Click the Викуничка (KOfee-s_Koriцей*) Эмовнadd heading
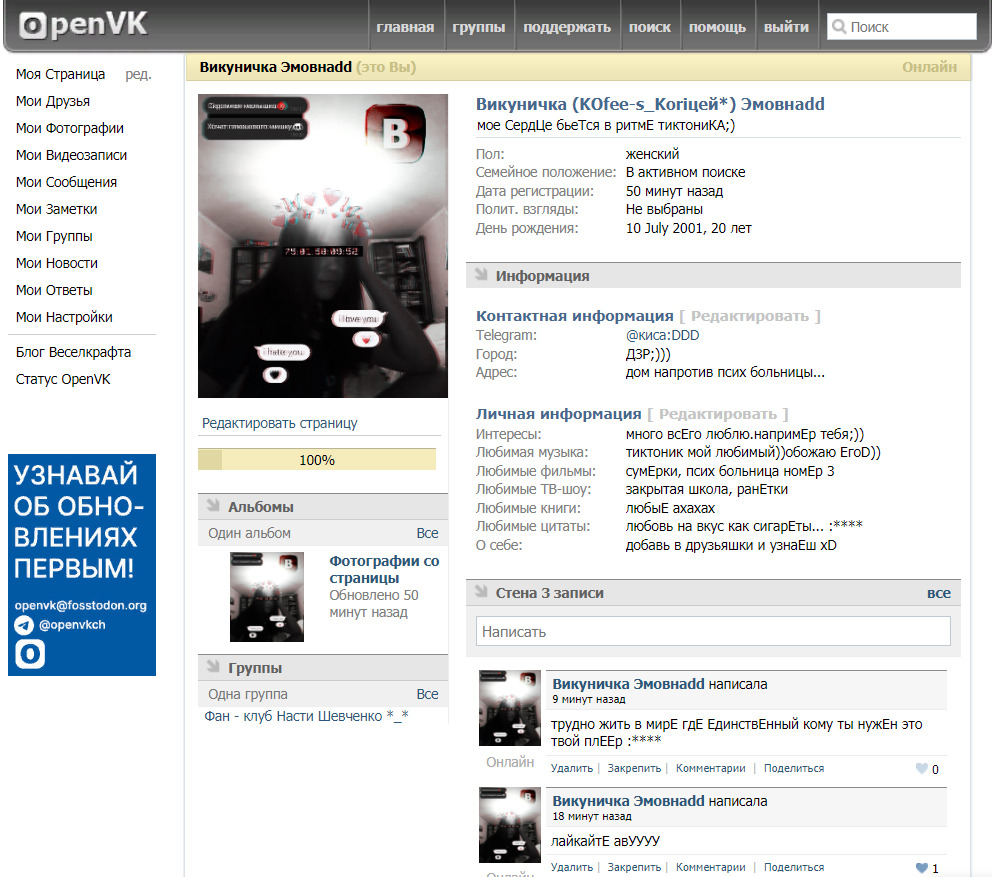992x877 pixels. [x=650, y=104]
